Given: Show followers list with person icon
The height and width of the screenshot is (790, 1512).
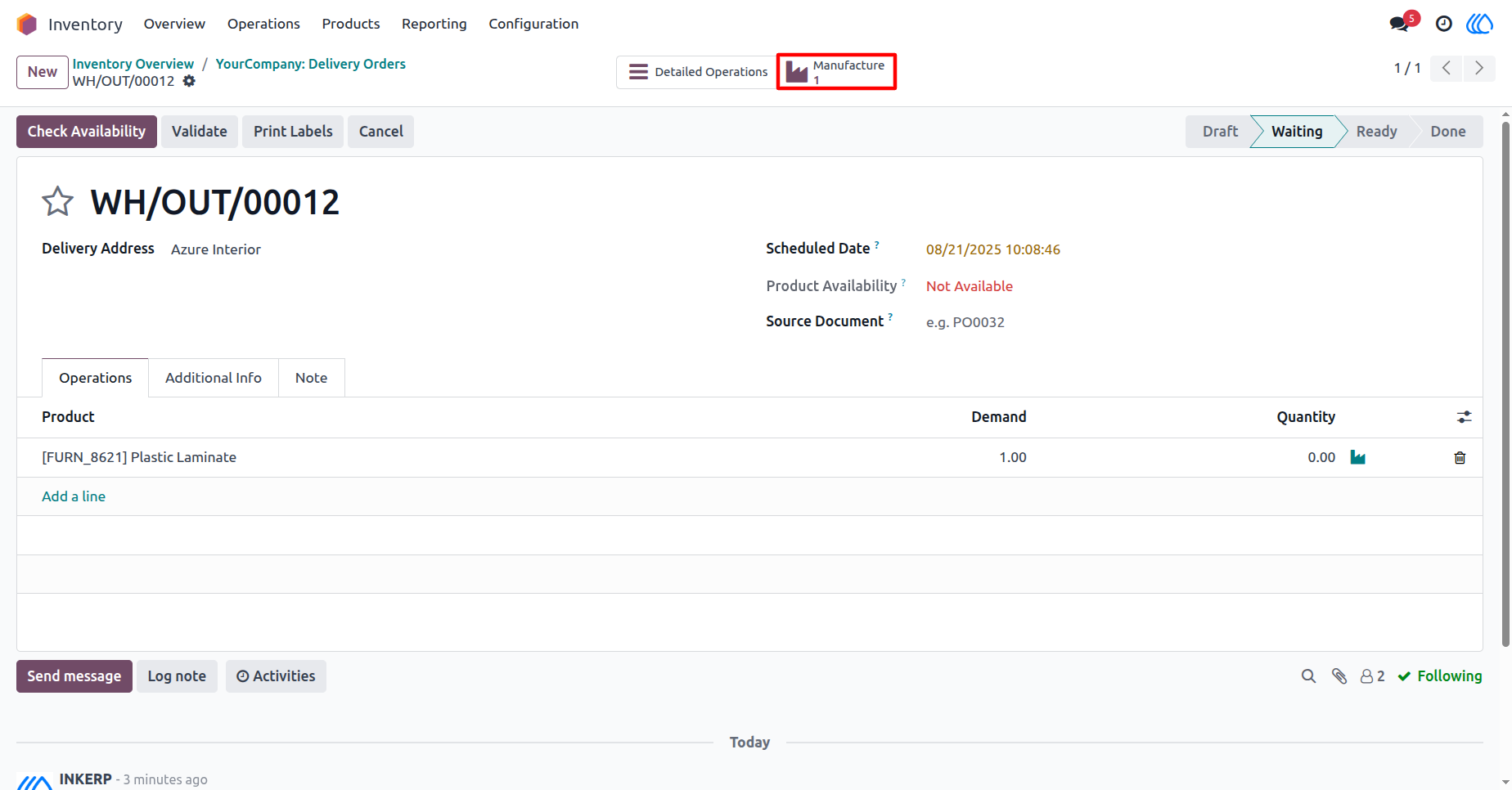Looking at the screenshot, I should click(x=1372, y=676).
